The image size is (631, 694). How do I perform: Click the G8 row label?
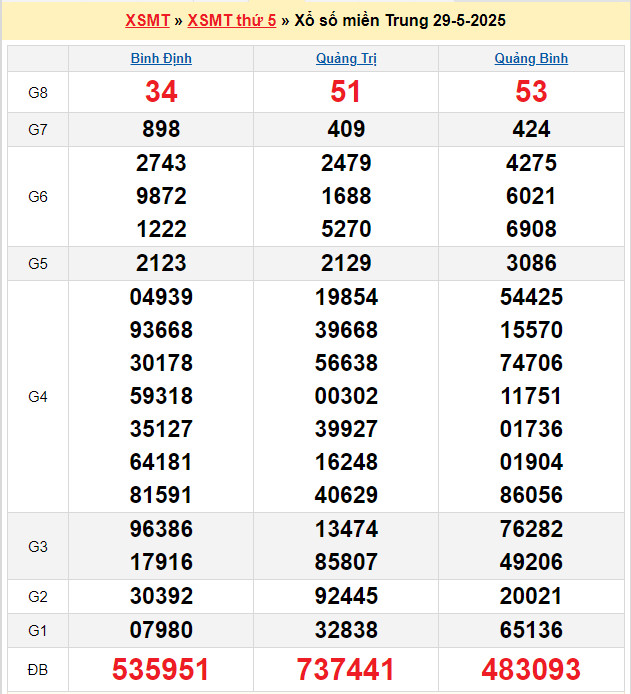click(x=38, y=93)
